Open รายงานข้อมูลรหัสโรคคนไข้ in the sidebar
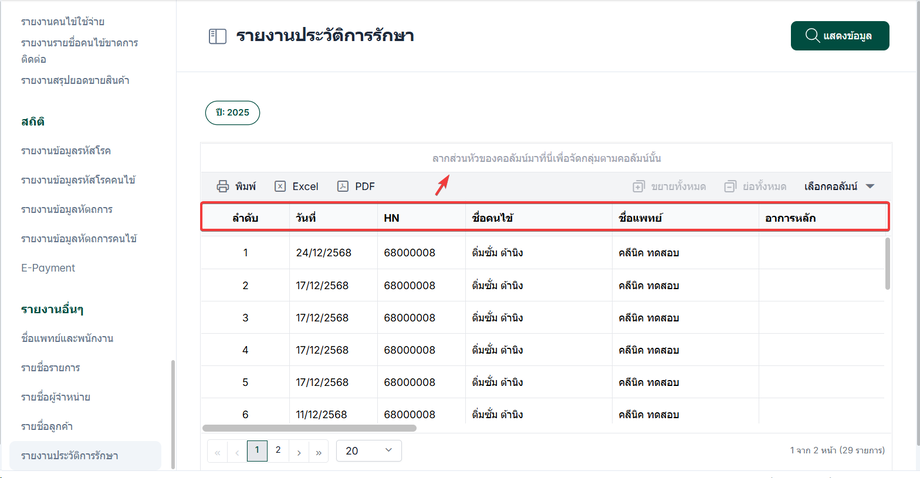 point(78,180)
